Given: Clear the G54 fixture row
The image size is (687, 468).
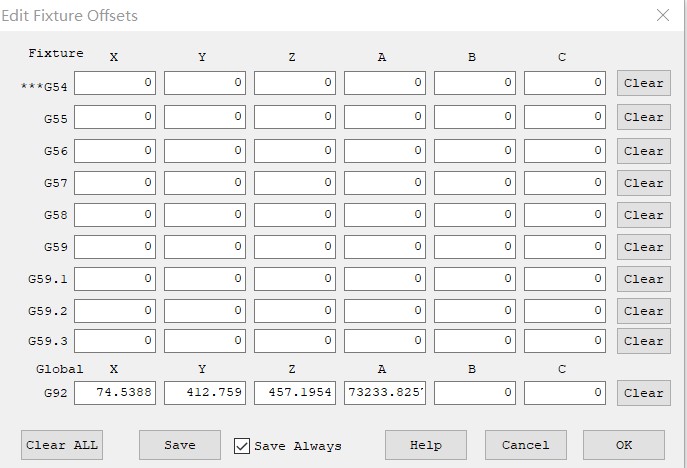Looking at the screenshot, I should pos(643,83).
